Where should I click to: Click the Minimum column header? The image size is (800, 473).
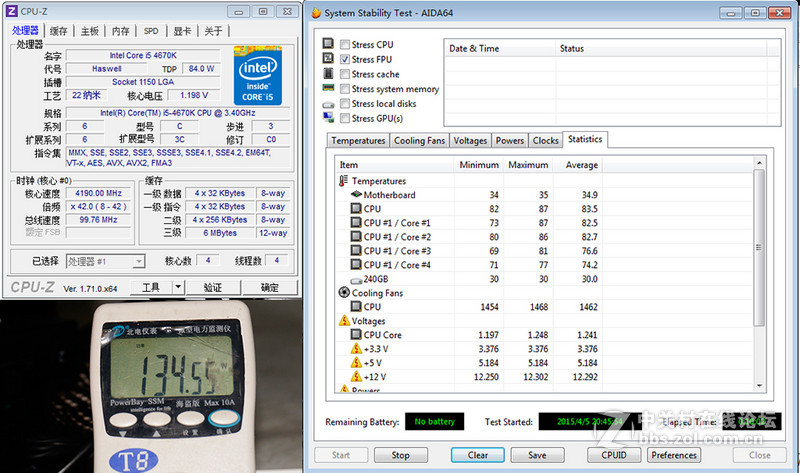pos(478,165)
